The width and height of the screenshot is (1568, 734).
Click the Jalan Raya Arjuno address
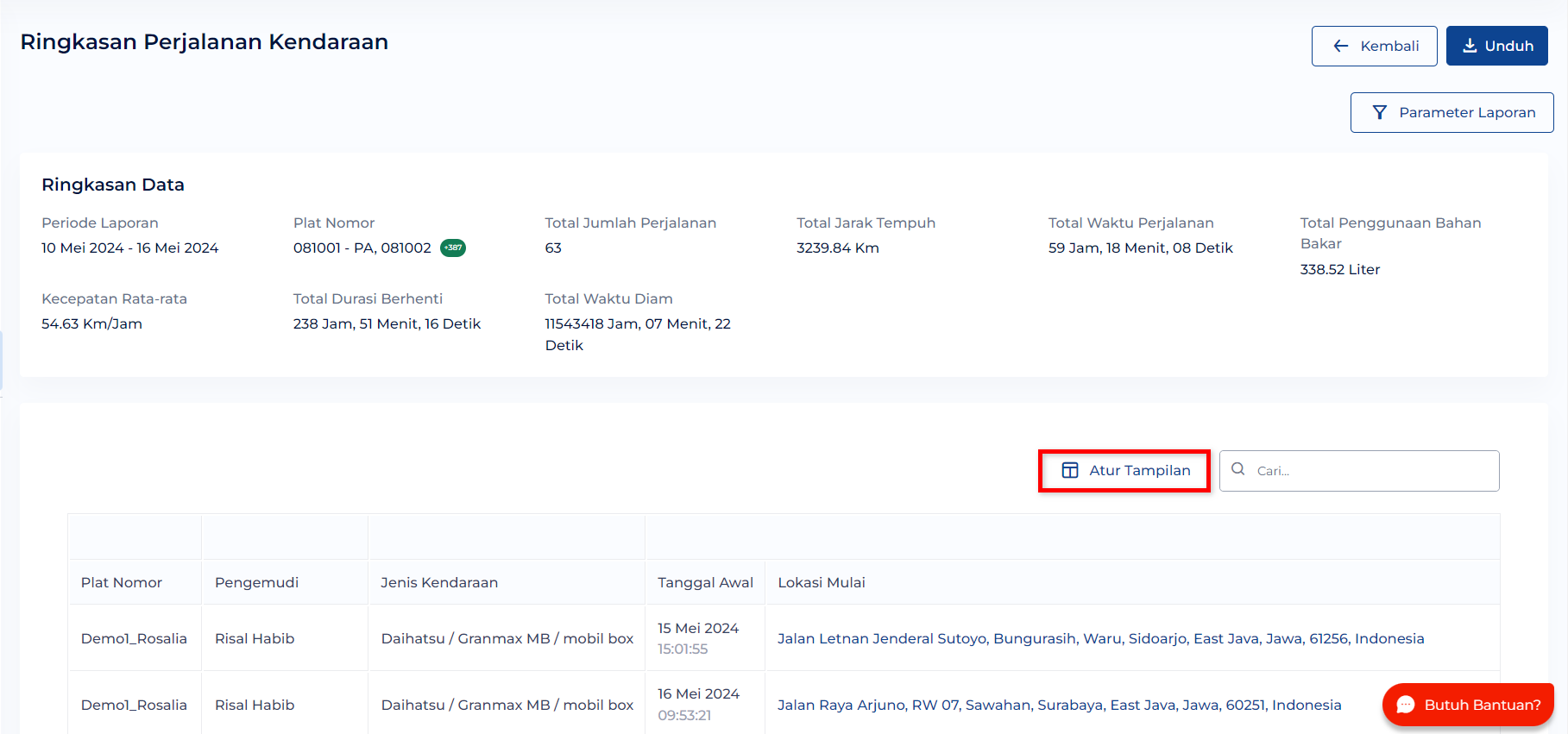click(x=1059, y=705)
